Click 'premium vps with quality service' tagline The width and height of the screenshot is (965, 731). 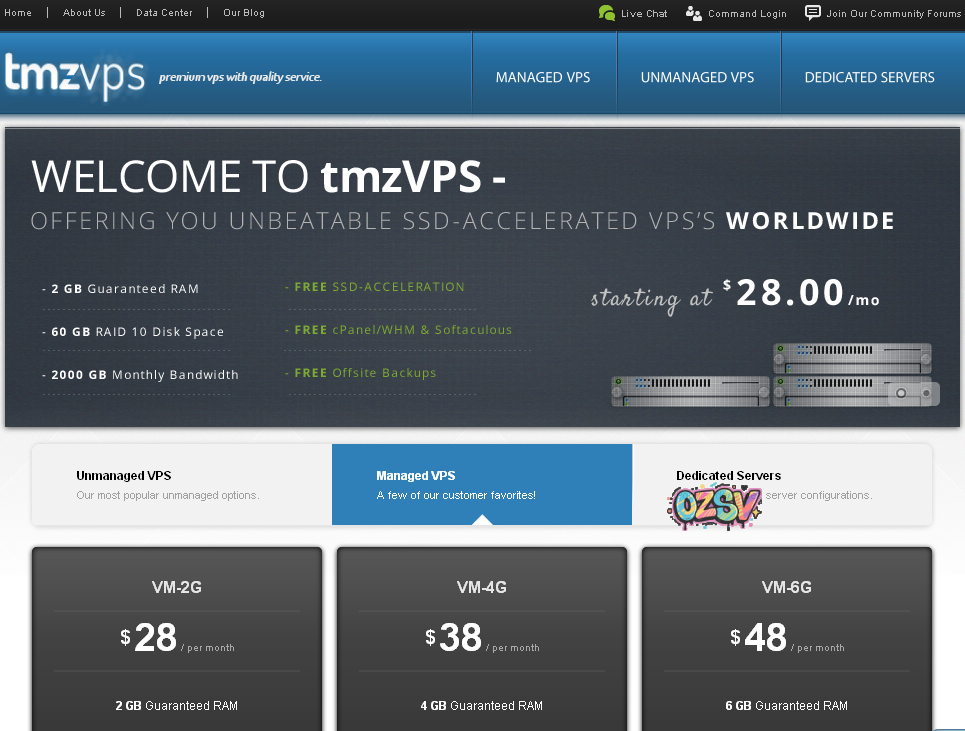[x=240, y=77]
